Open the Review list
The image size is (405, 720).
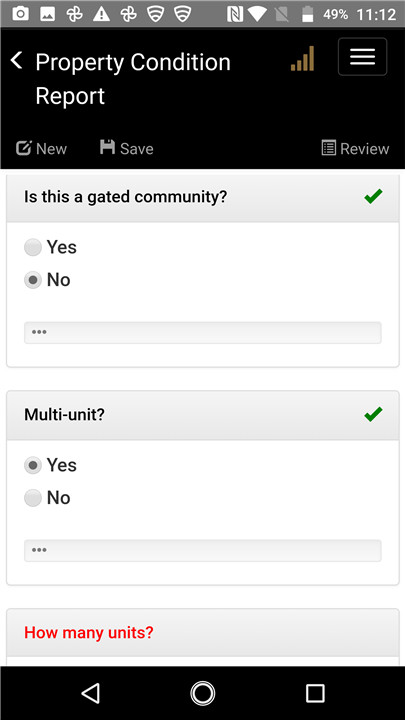pyautogui.click(x=355, y=148)
